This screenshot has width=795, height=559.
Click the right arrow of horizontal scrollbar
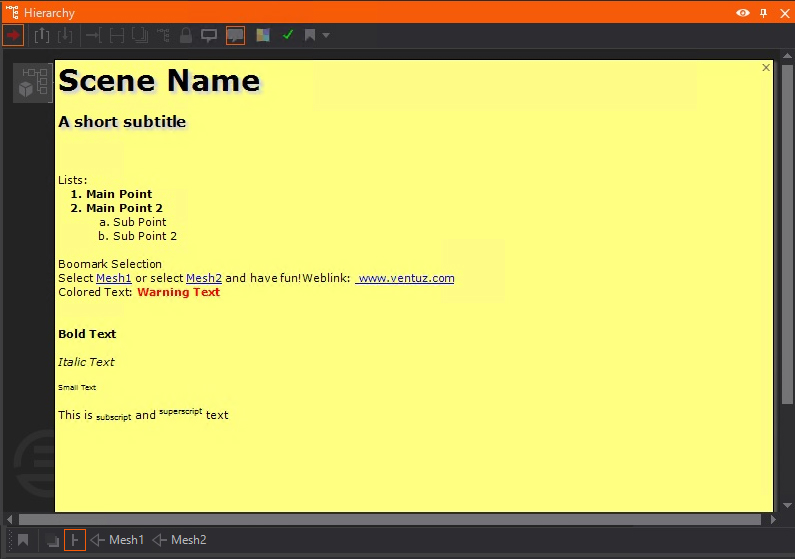pyautogui.click(x=771, y=519)
